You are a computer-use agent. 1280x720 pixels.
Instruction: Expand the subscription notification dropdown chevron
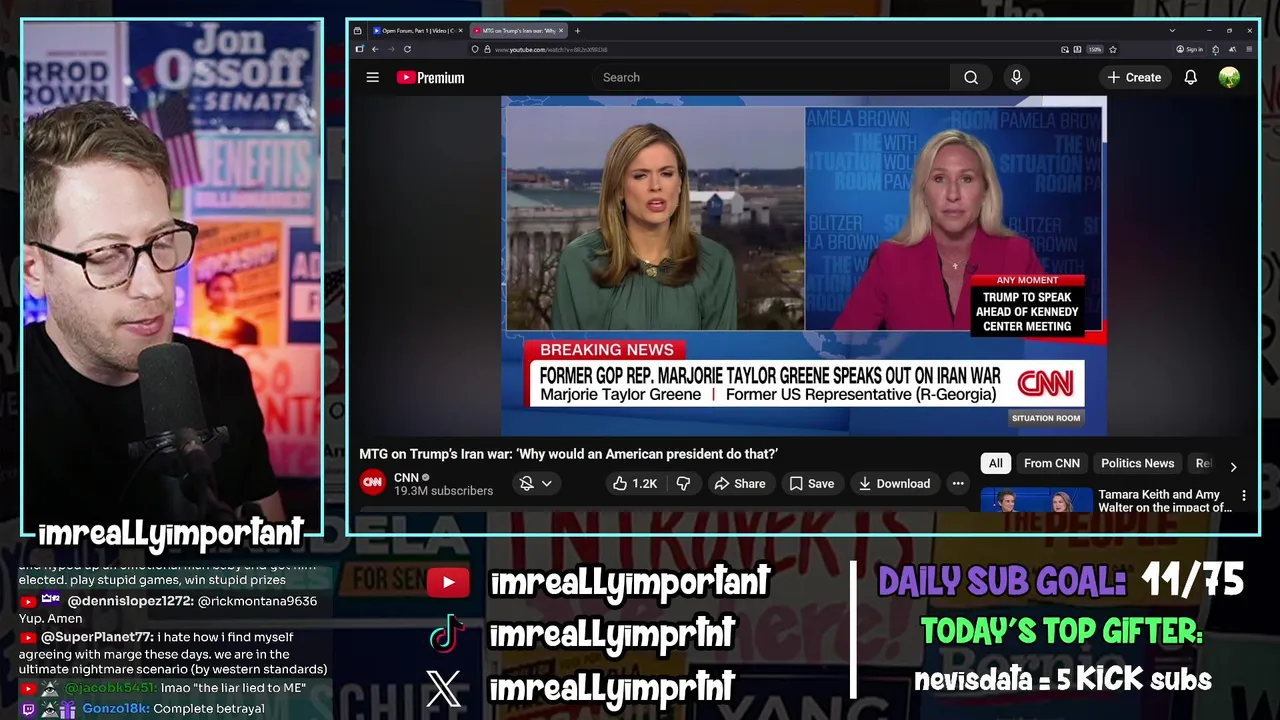pos(546,484)
